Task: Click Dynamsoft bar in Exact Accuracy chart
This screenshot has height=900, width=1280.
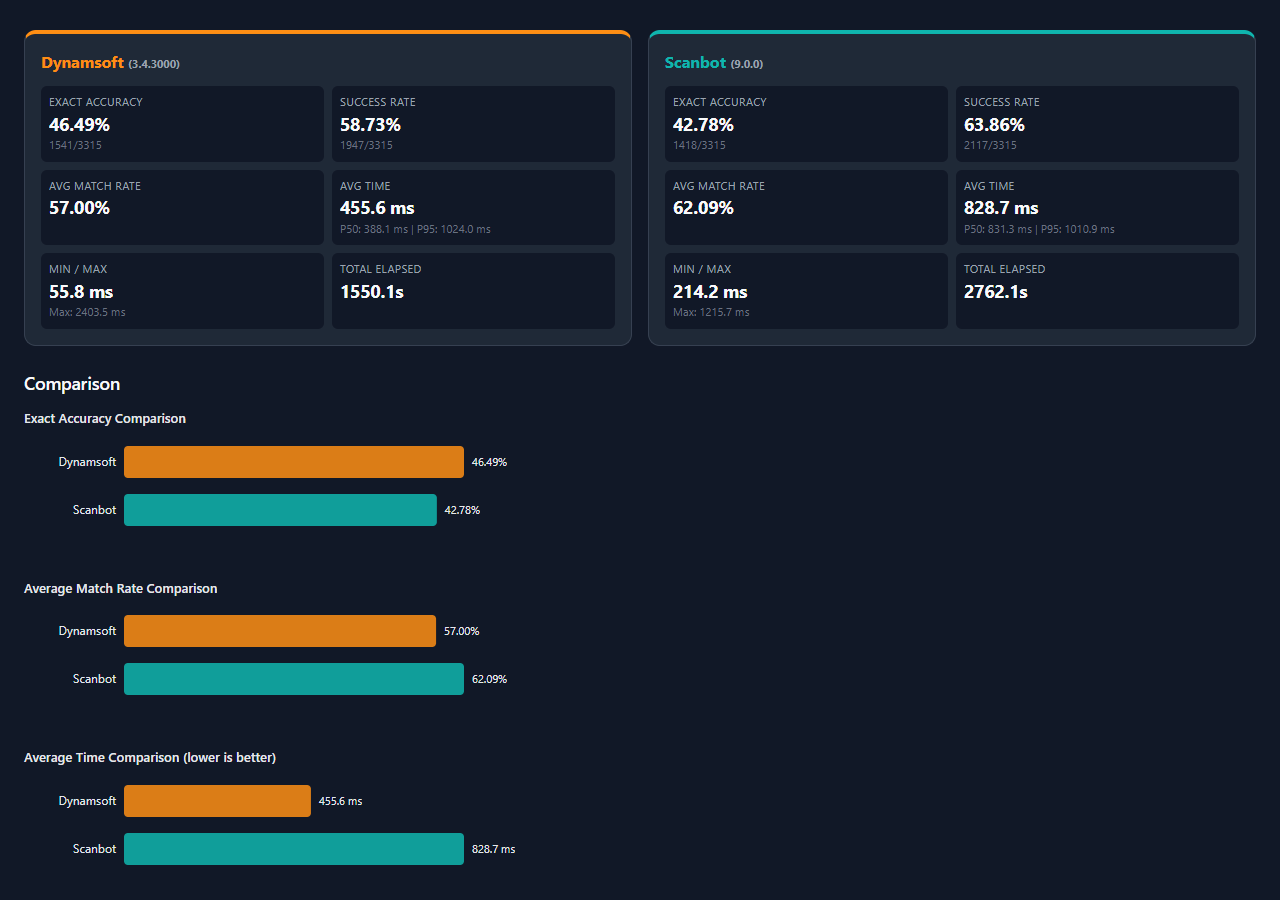Action: click(294, 462)
